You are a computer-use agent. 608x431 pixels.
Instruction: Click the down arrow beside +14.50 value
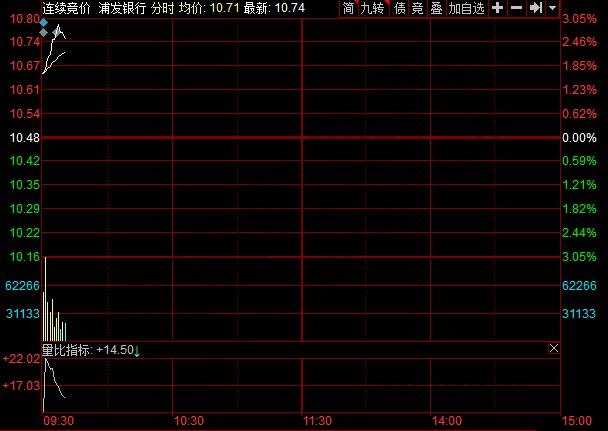[x=137, y=350]
